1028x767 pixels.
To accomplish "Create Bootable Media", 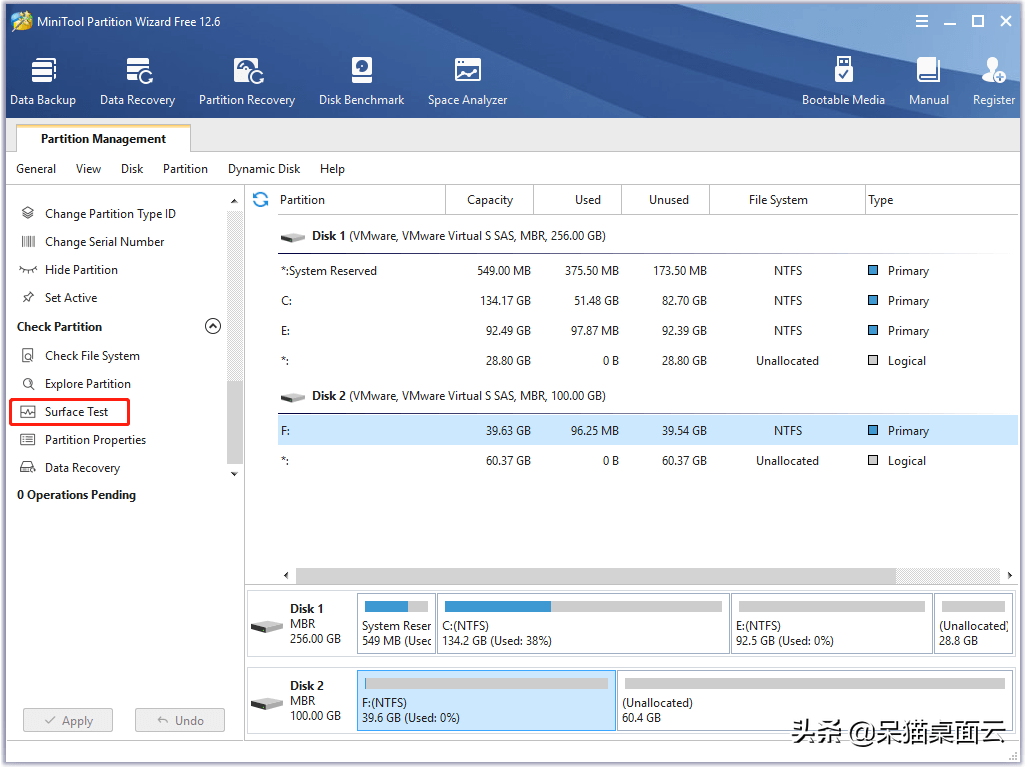I will 844,81.
